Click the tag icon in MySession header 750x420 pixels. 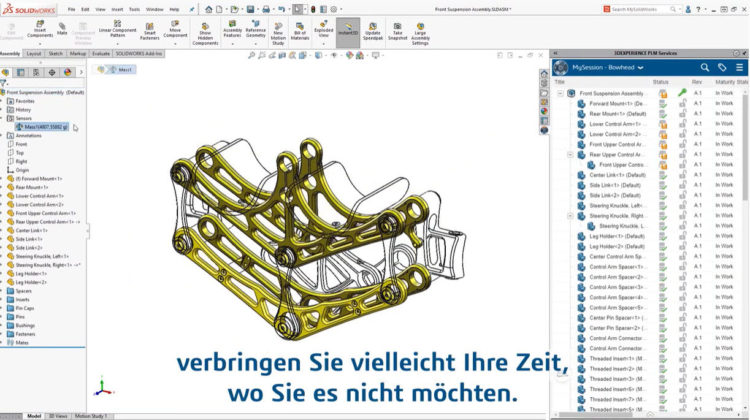(x=721, y=67)
